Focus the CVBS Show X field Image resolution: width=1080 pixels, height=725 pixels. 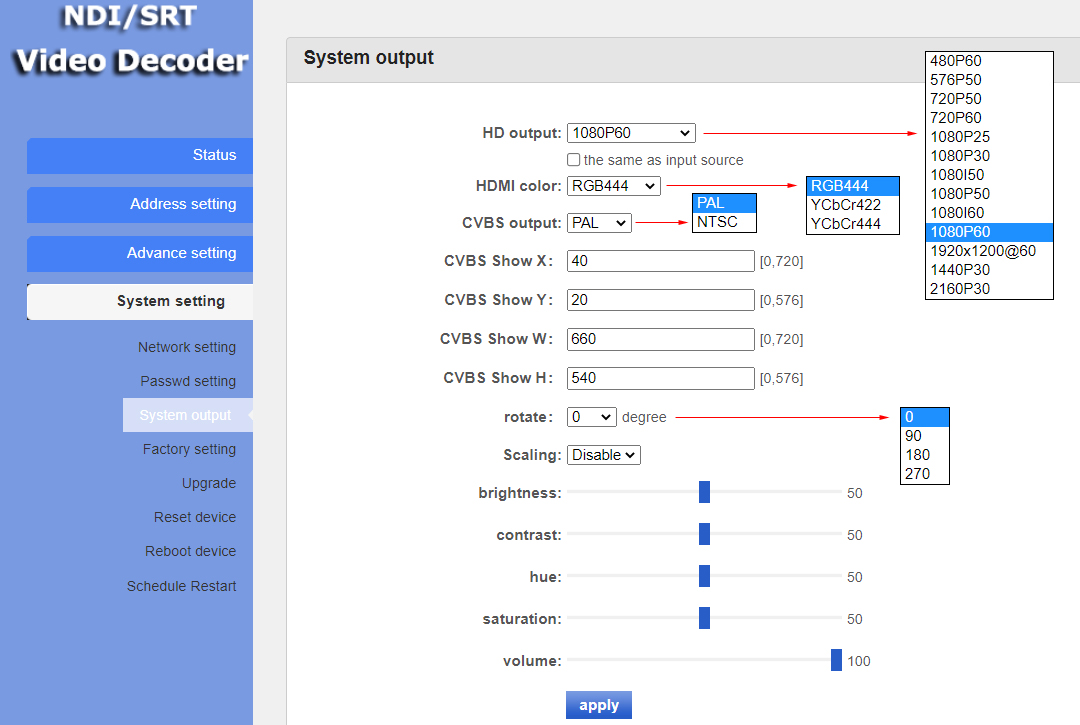(661, 261)
